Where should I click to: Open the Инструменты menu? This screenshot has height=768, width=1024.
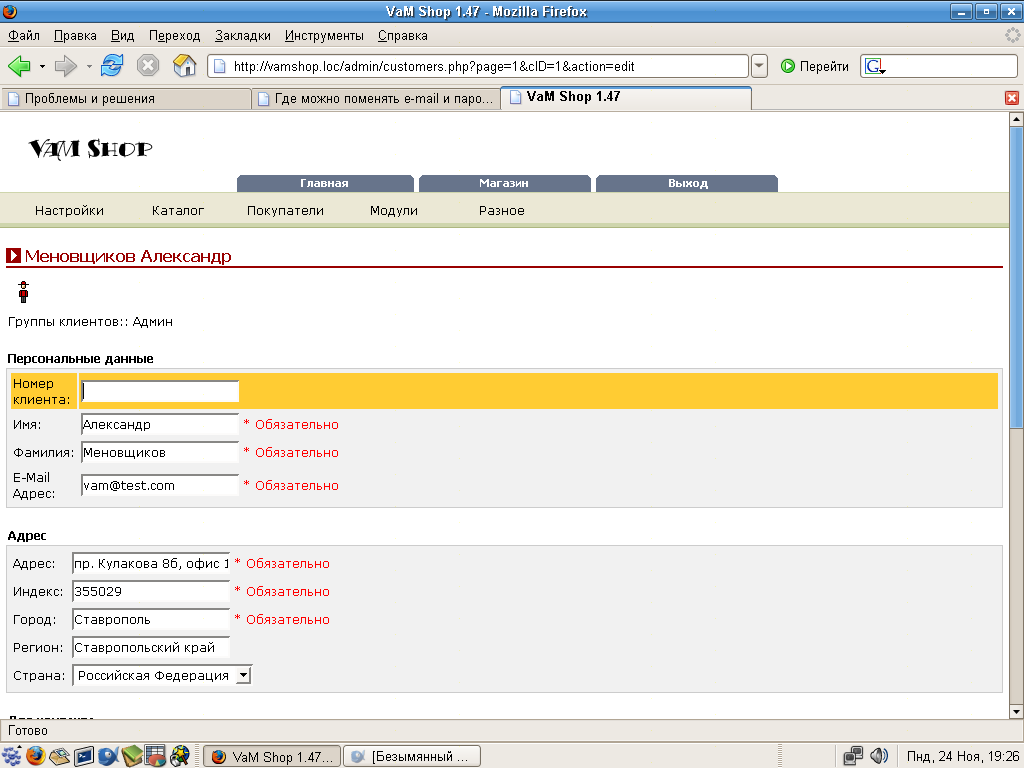[x=324, y=35]
